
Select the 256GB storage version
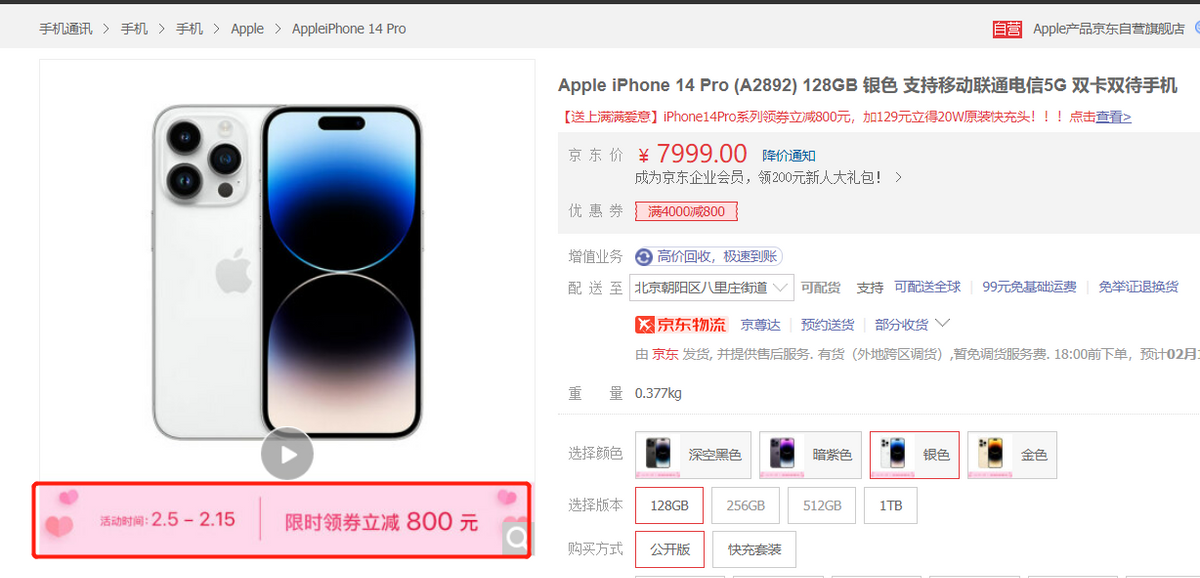click(x=745, y=505)
